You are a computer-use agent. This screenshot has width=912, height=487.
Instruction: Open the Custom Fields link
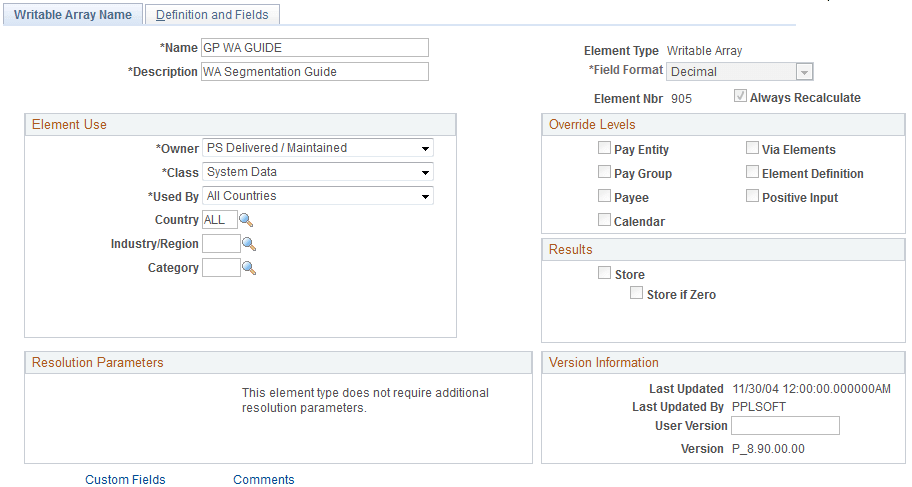[x=125, y=480]
